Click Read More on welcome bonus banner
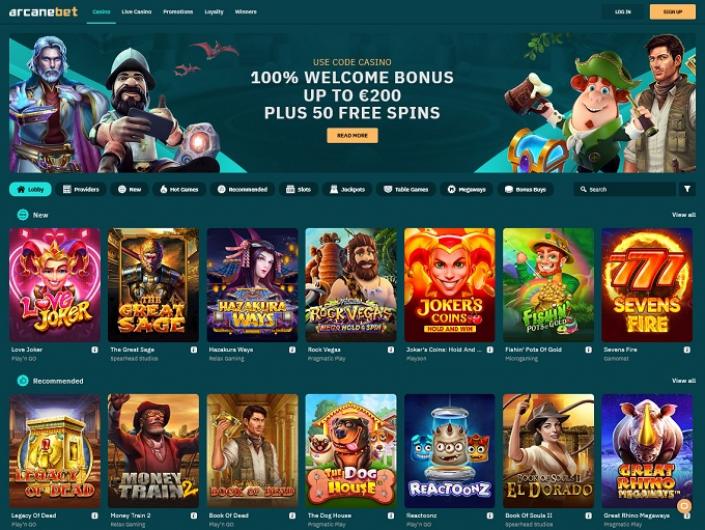Screen dimensions: 705x530 (x=352, y=135)
